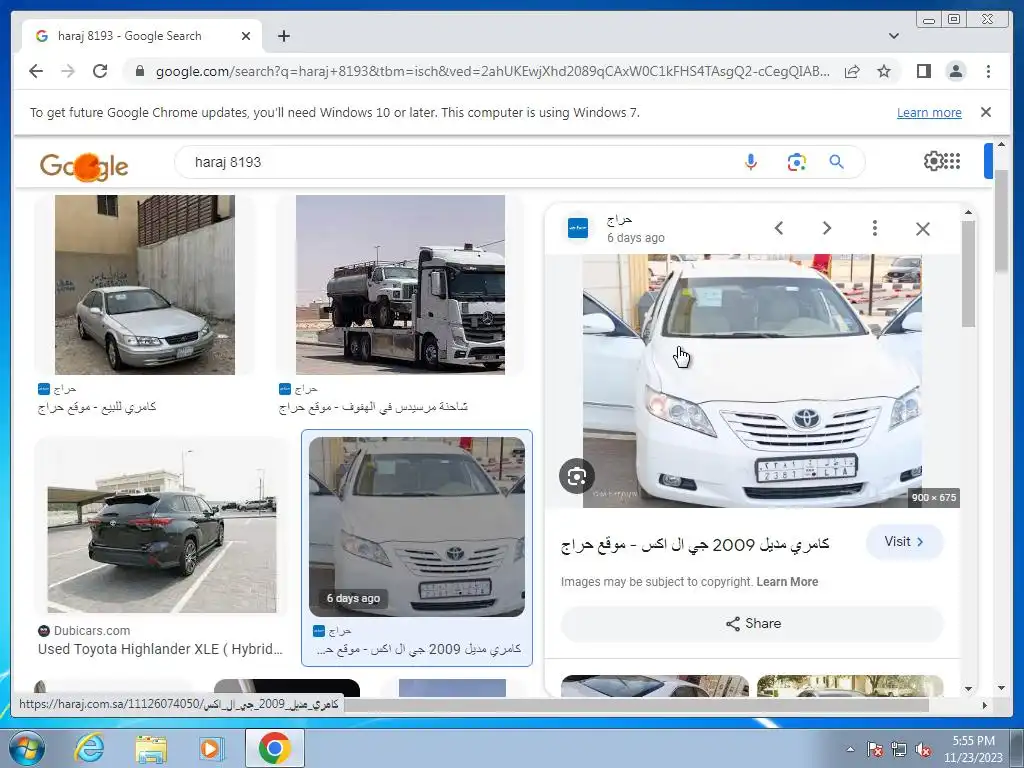Click the 'شاحنة مرسيدس في الهفوف' caption

click(373, 408)
